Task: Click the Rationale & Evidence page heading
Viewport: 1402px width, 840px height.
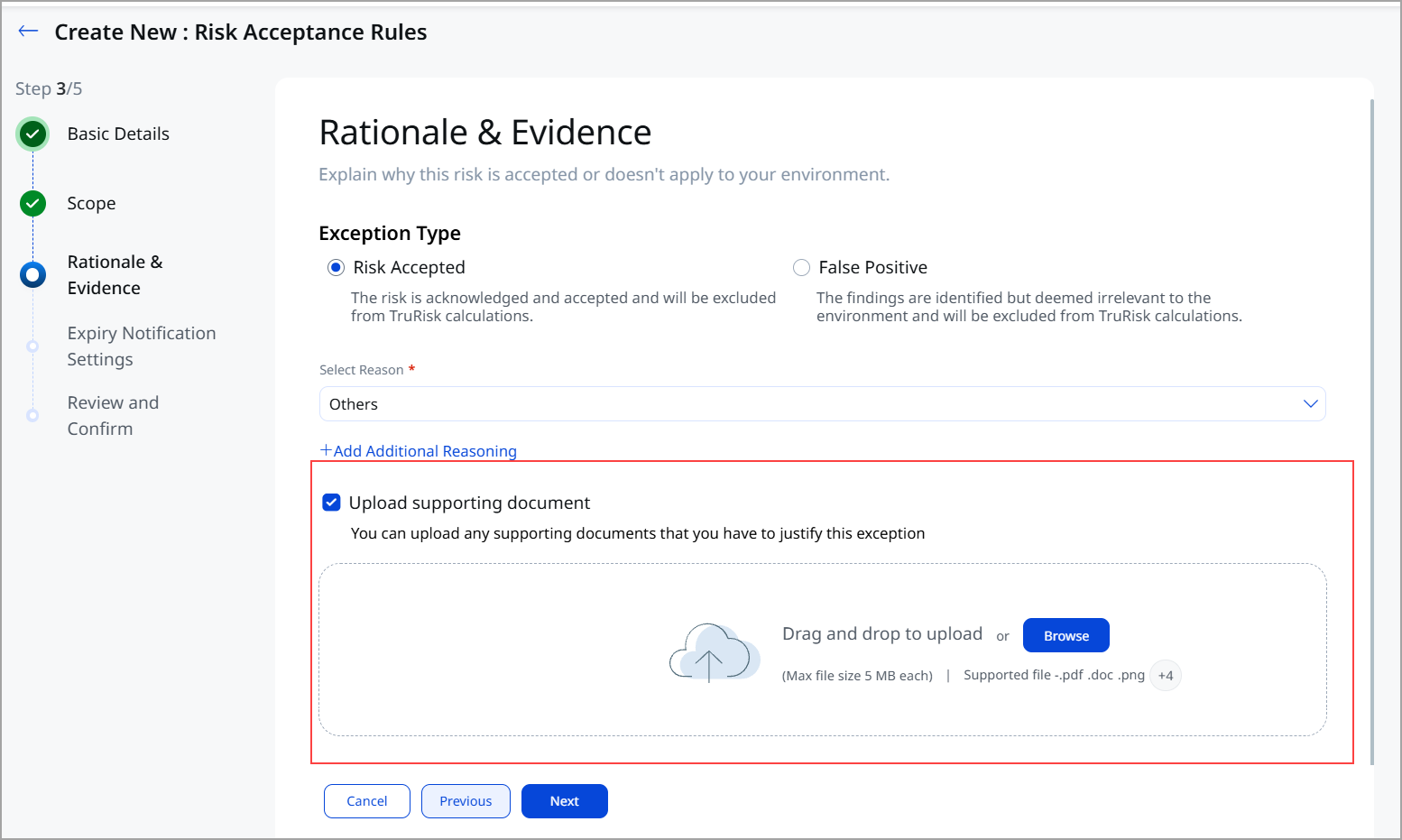Action: [x=485, y=133]
